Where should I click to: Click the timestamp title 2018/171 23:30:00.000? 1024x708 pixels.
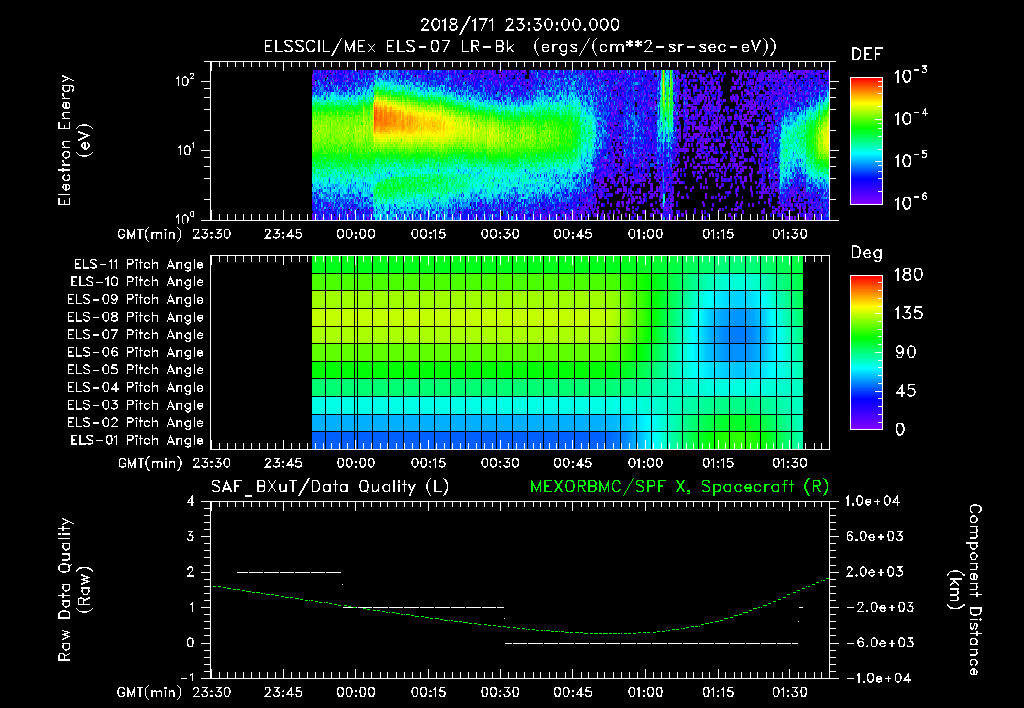pos(520,25)
